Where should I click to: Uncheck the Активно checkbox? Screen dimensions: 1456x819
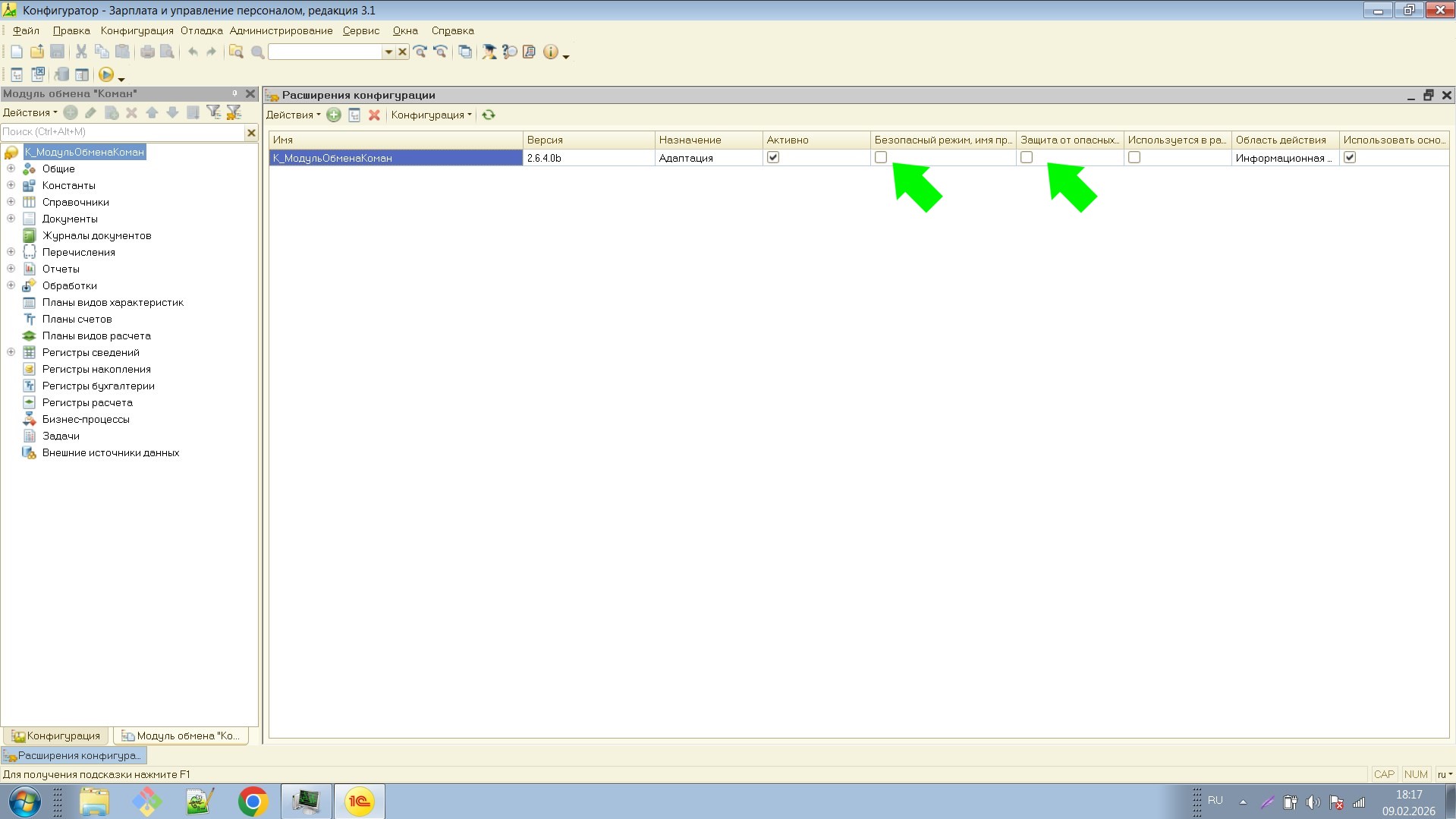click(x=773, y=158)
